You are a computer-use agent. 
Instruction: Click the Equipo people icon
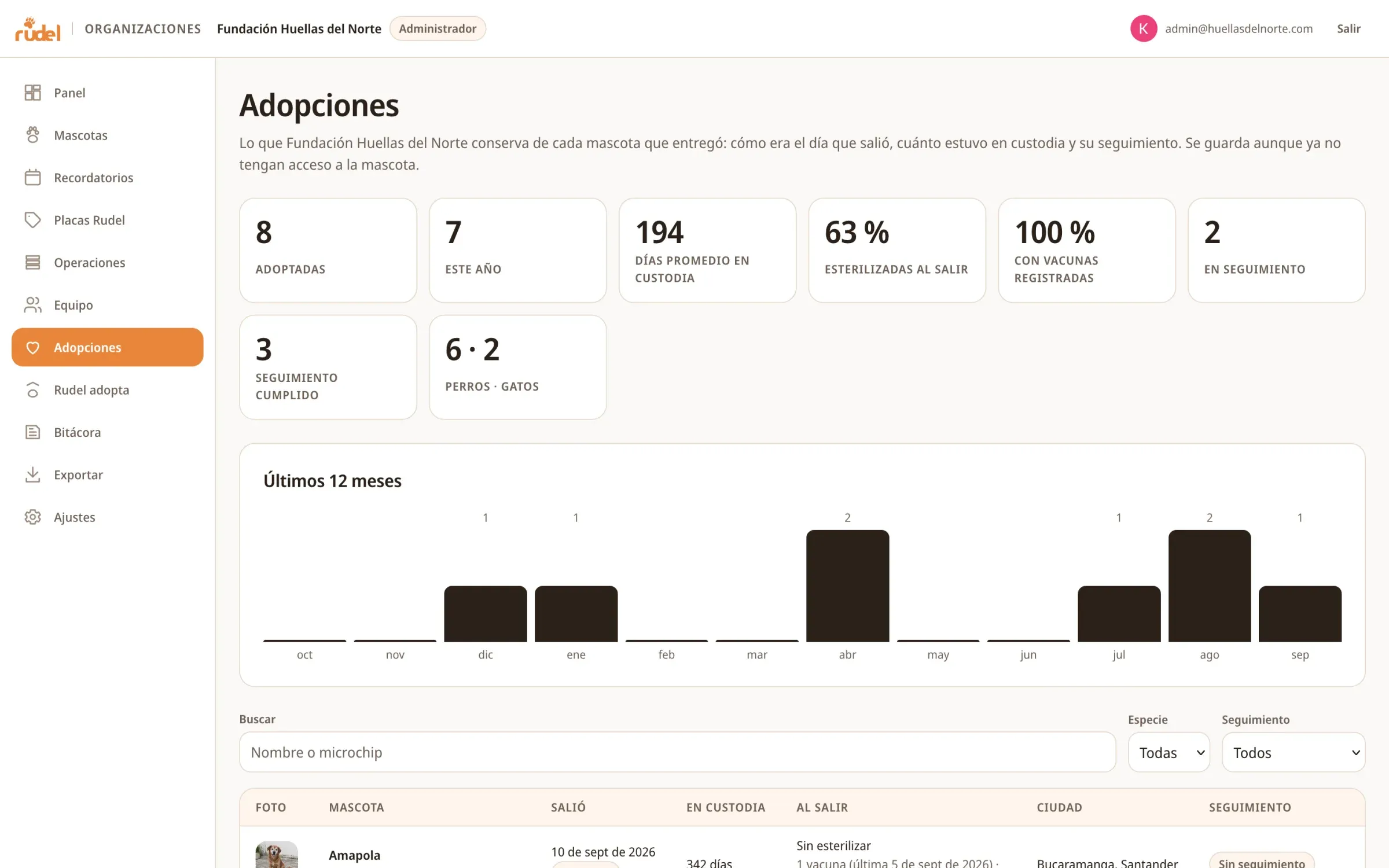coord(33,304)
